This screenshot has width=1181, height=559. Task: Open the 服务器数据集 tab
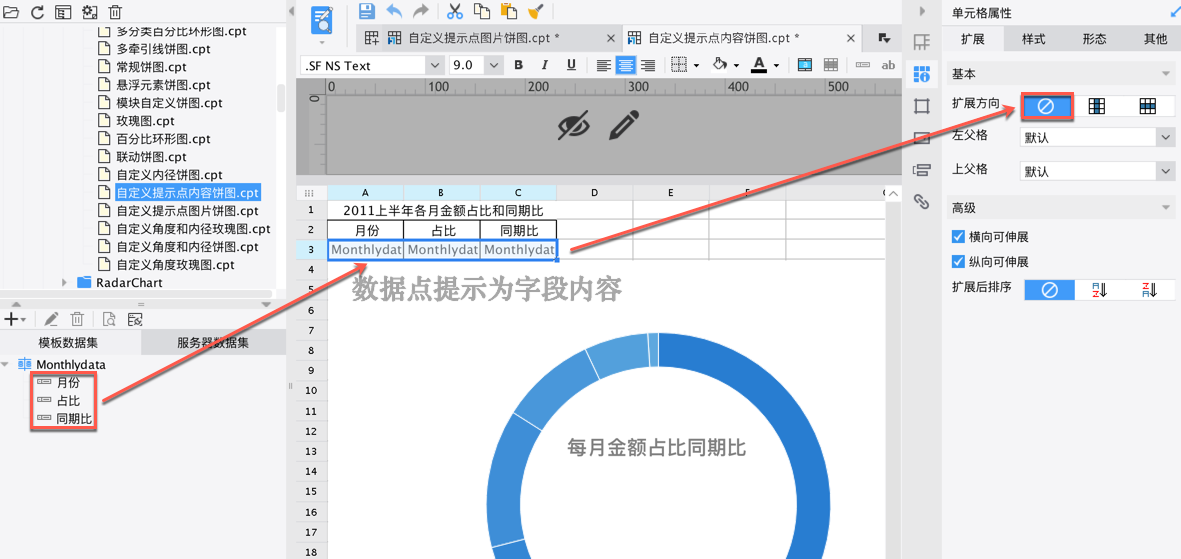(x=213, y=343)
